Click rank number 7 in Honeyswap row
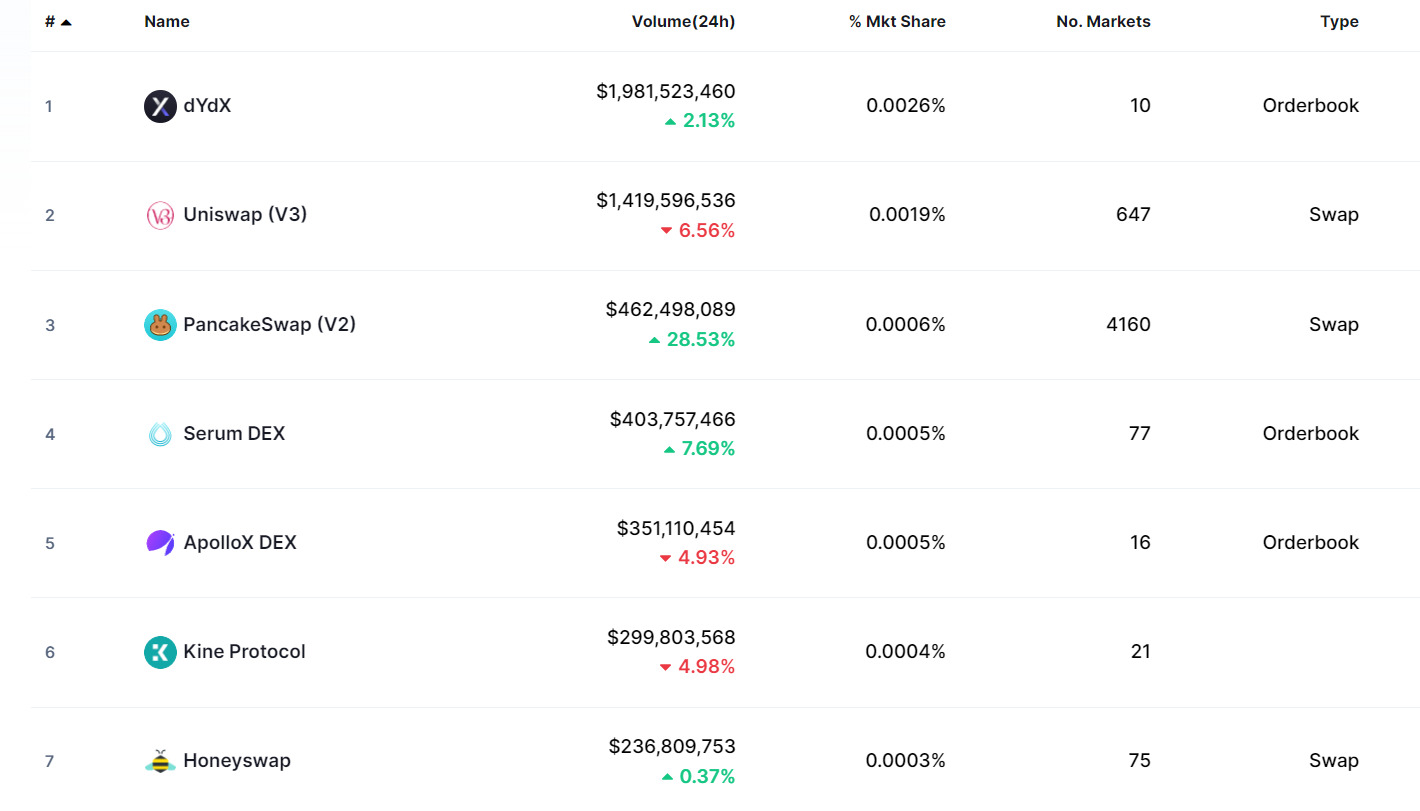 [x=49, y=761]
